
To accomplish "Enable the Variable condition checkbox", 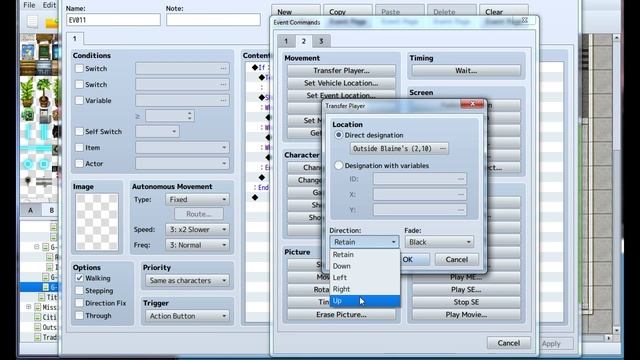I will coord(79,100).
